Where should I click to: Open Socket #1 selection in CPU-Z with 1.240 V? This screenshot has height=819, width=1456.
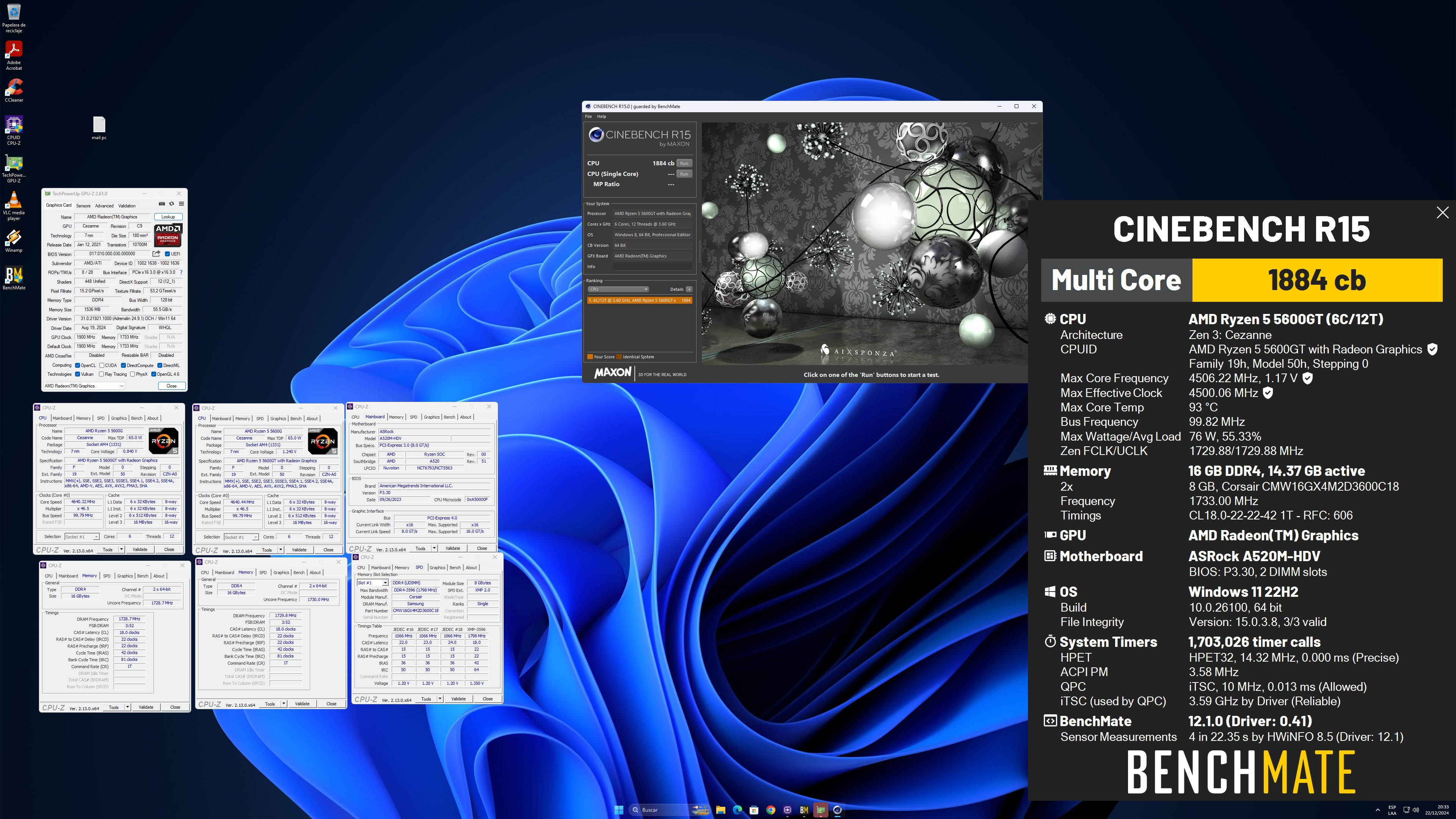[x=242, y=537]
